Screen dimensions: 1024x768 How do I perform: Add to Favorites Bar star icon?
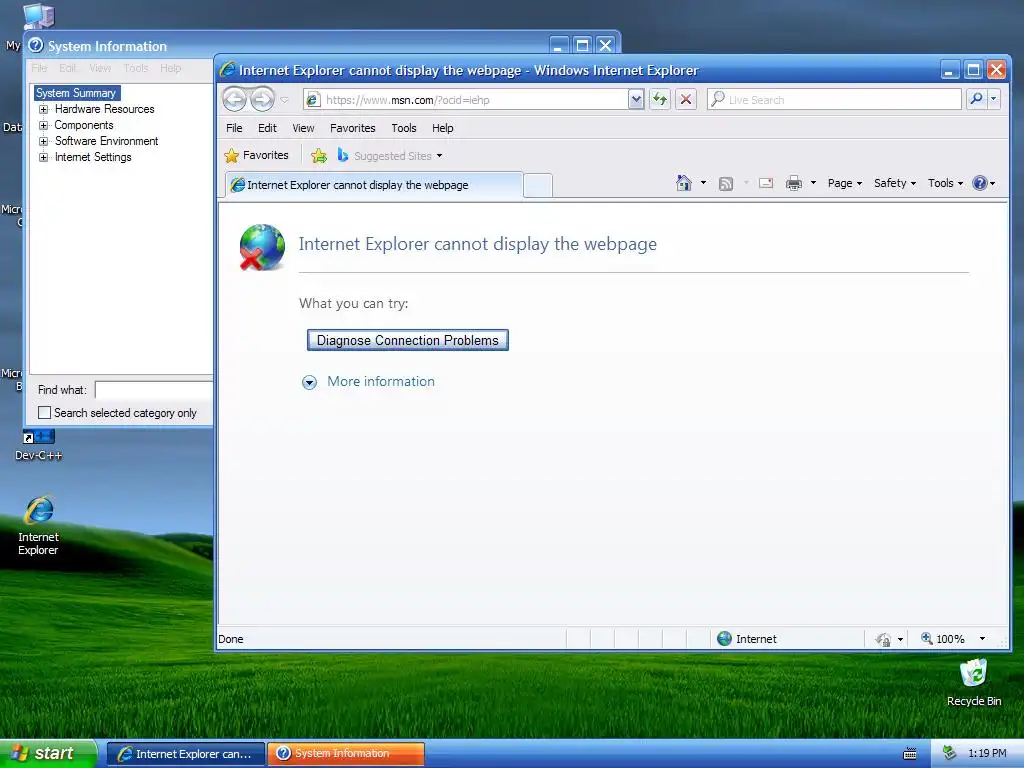(x=319, y=155)
